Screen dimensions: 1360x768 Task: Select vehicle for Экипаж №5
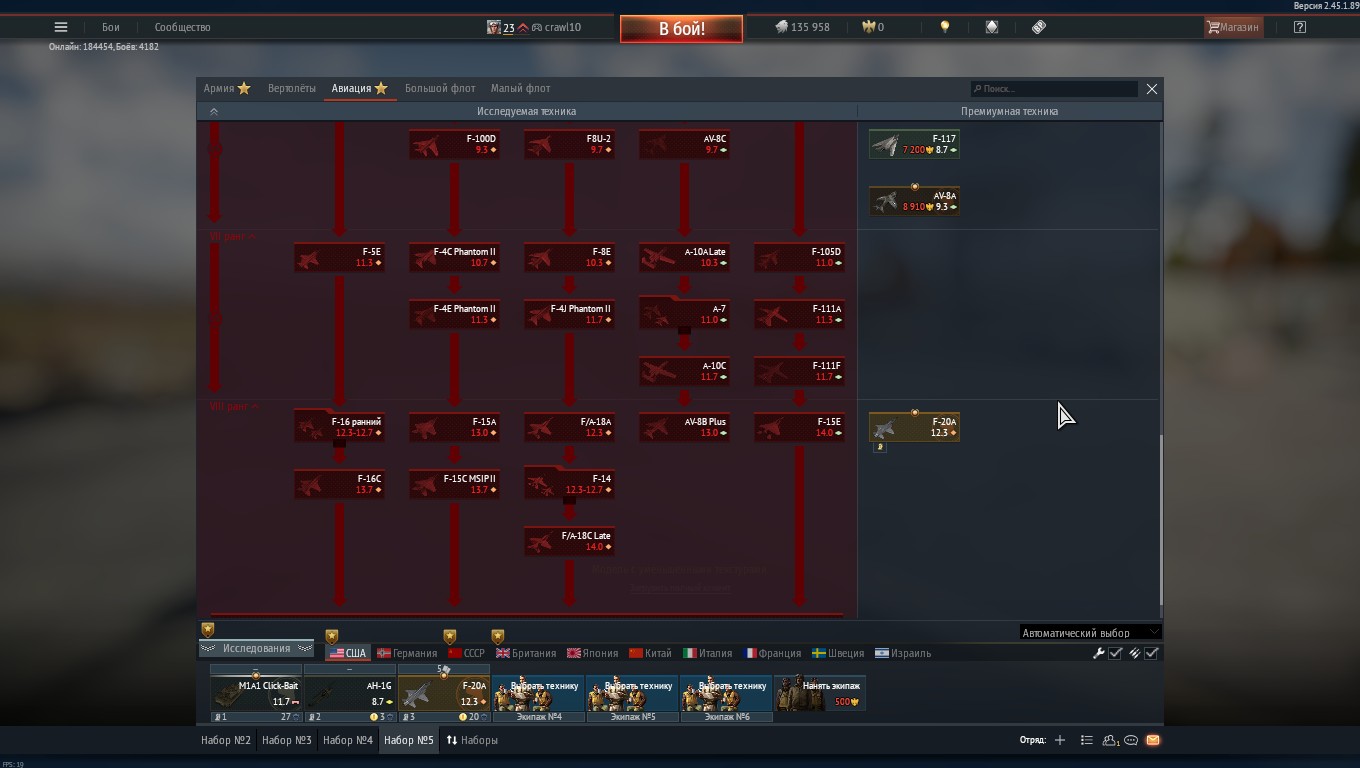[x=632, y=694]
